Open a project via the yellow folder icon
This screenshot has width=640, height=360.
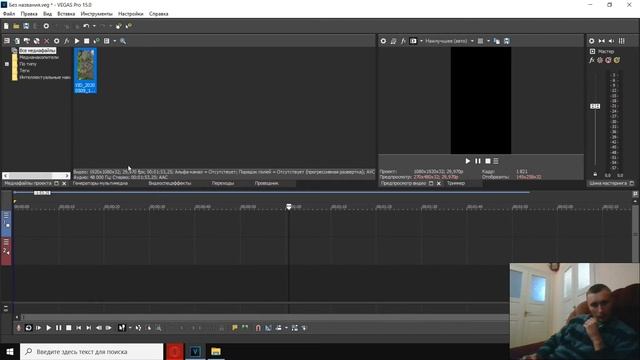pyautogui.click(x=16, y=26)
